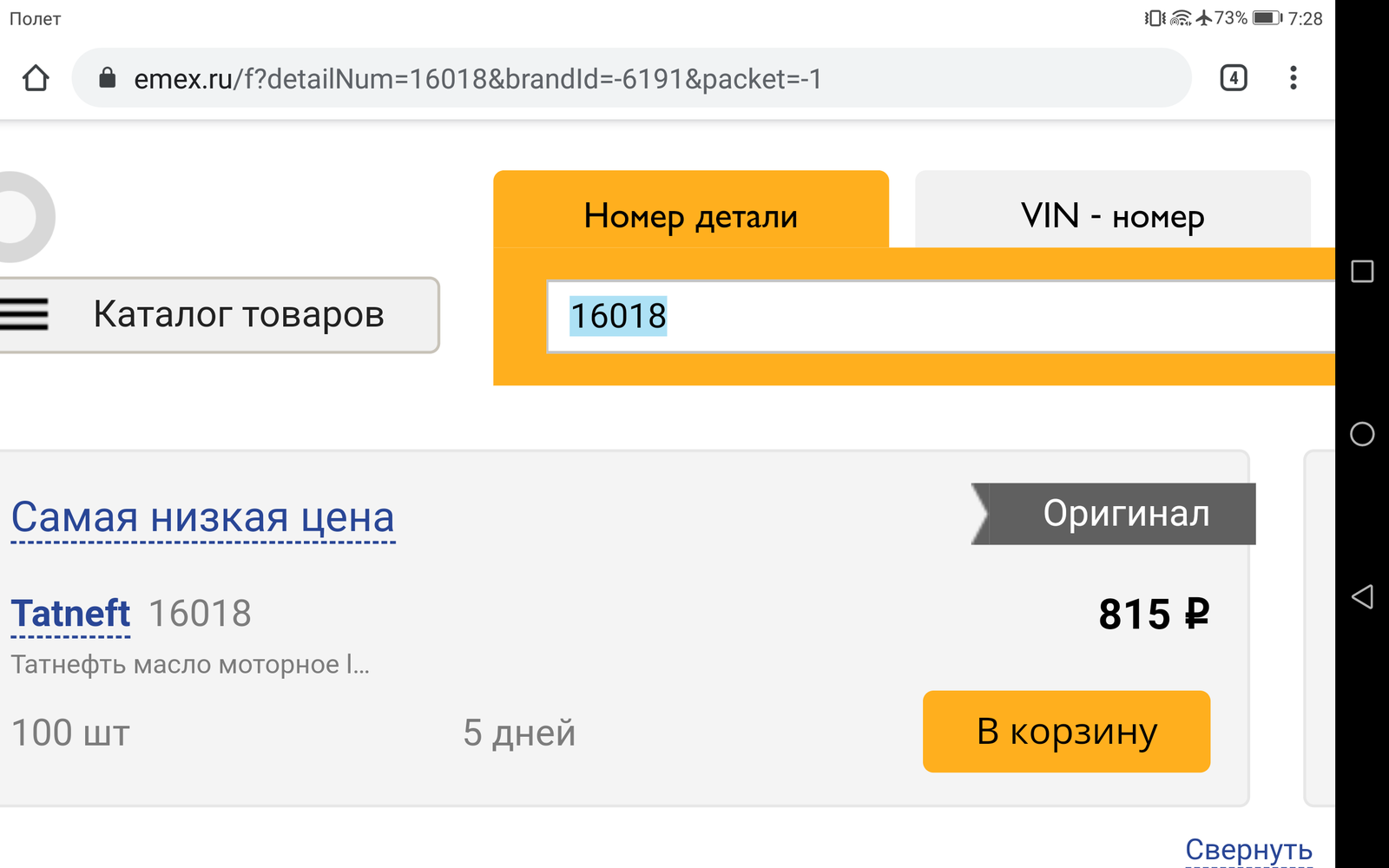This screenshot has height=868, width=1389.
Task: Tap the battery status icon
Action: click(x=1267, y=18)
